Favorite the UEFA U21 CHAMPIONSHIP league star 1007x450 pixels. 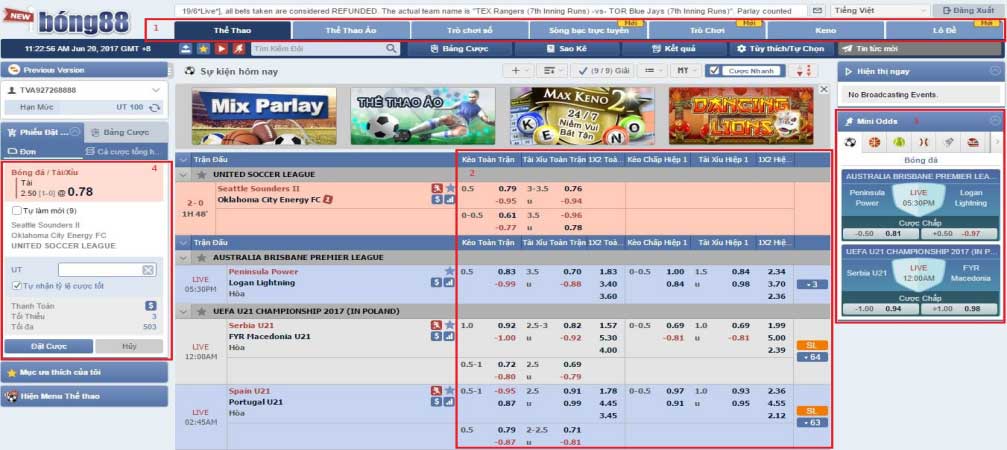point(202,311)
